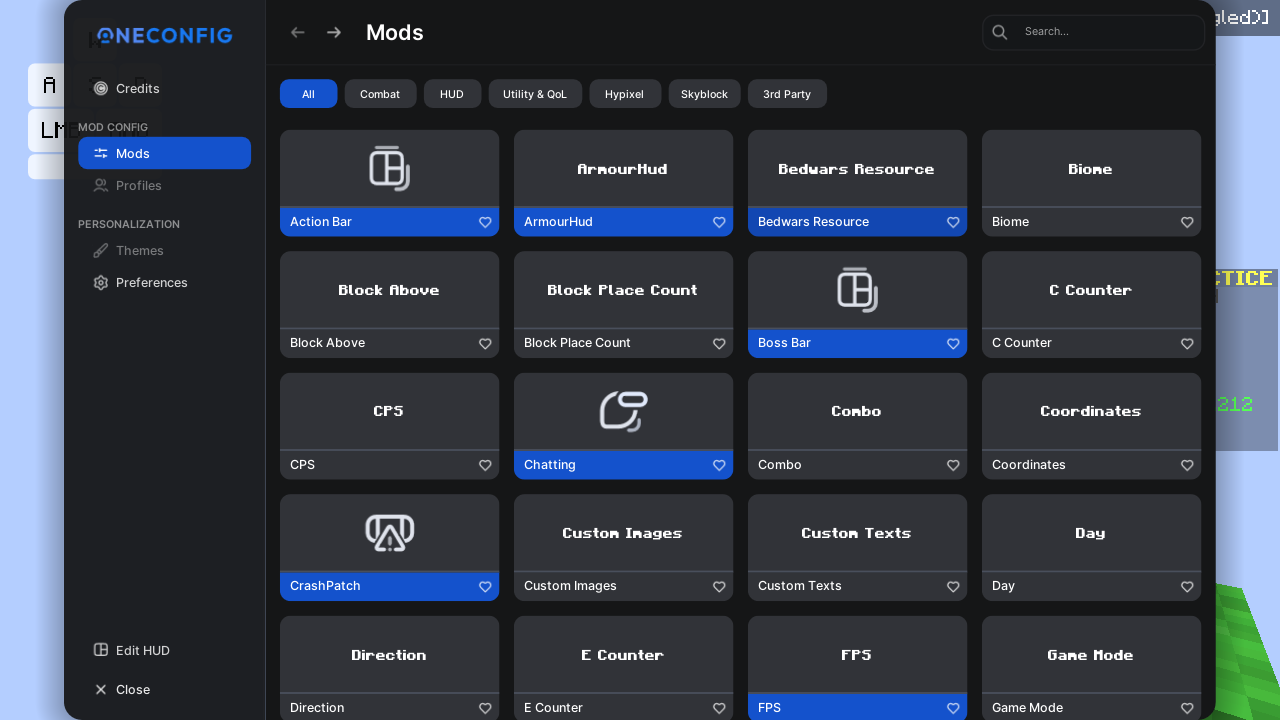Viewport: 1280px width, 720px height.
Task: Toggle the Action Bar mod name bar
Action: [389, 222]
